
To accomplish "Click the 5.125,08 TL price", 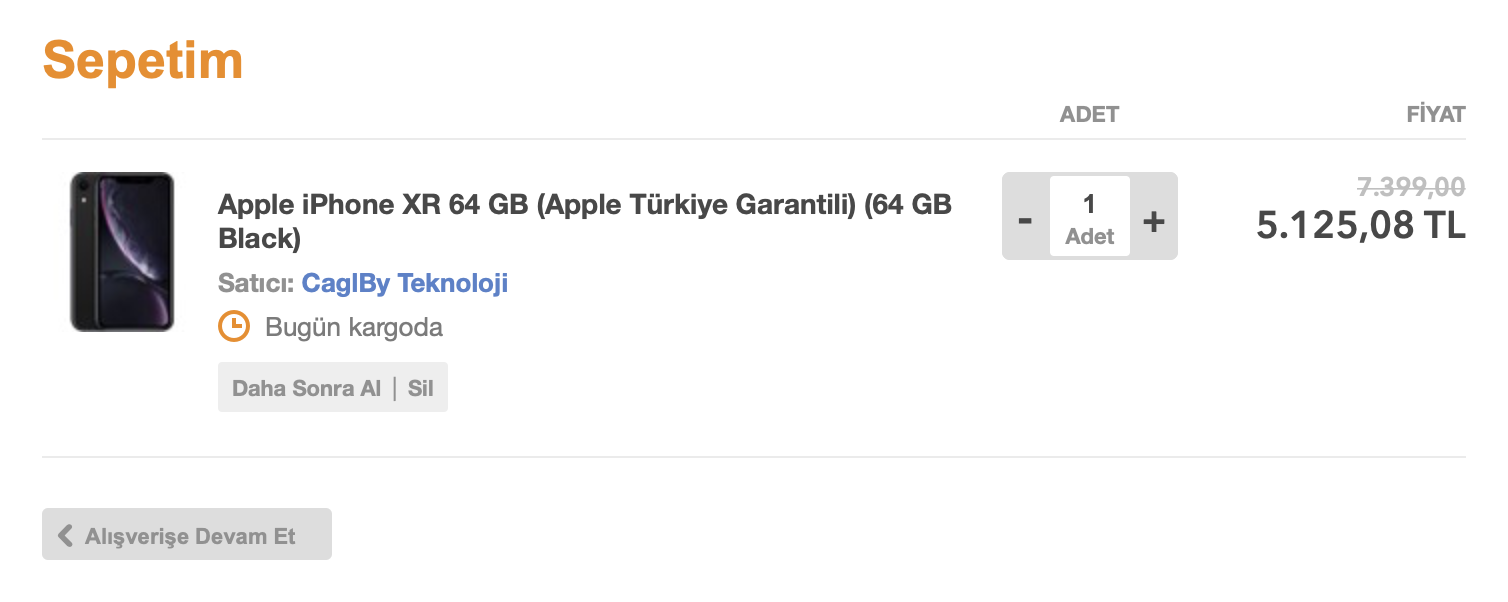I will click(x=1360, y=225).
